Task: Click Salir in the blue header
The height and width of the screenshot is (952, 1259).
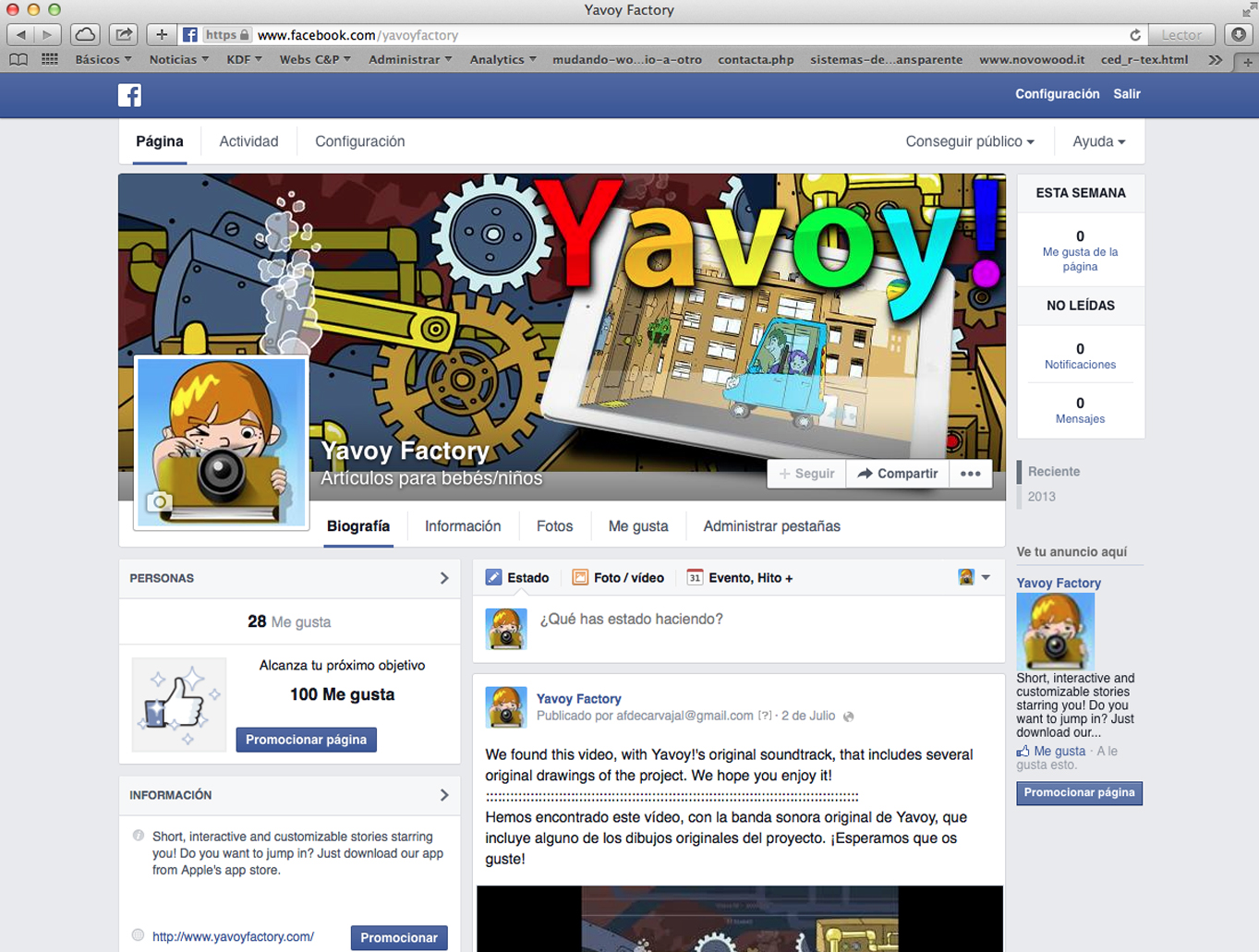Action: (1127, 94)
